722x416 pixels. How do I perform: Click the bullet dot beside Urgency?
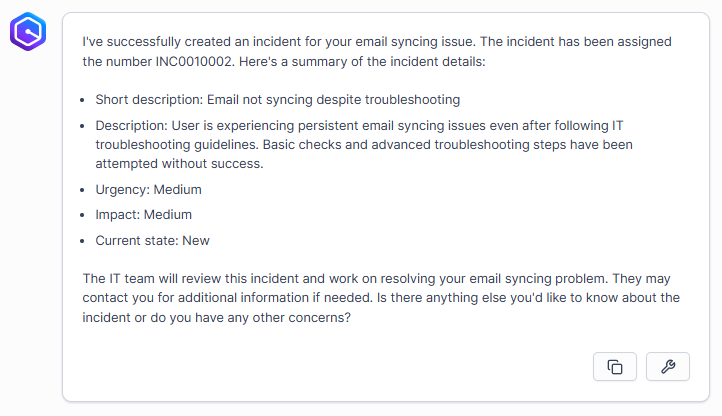(81, 190)
